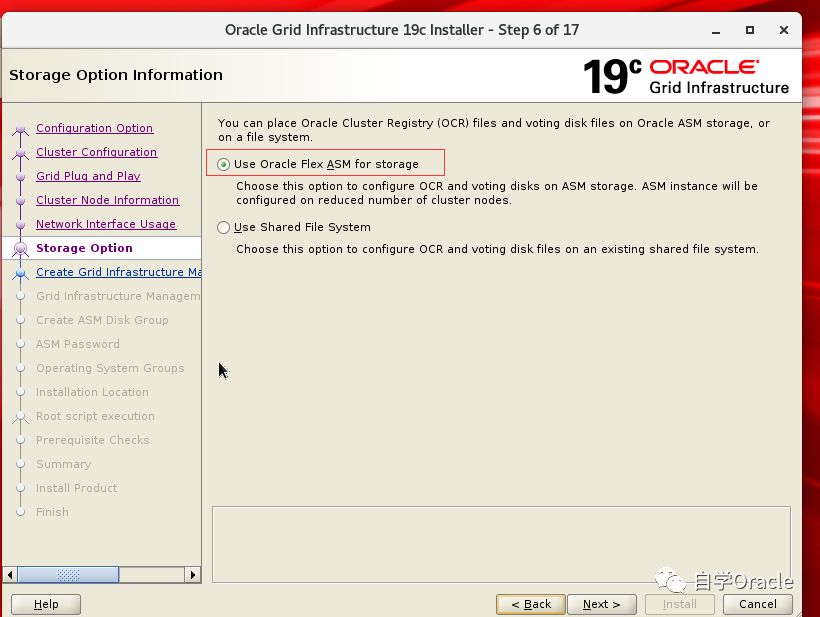This screenshot has width=820, height=617.
Task: Go back with the Back button
Action: [x=531, y=604]
